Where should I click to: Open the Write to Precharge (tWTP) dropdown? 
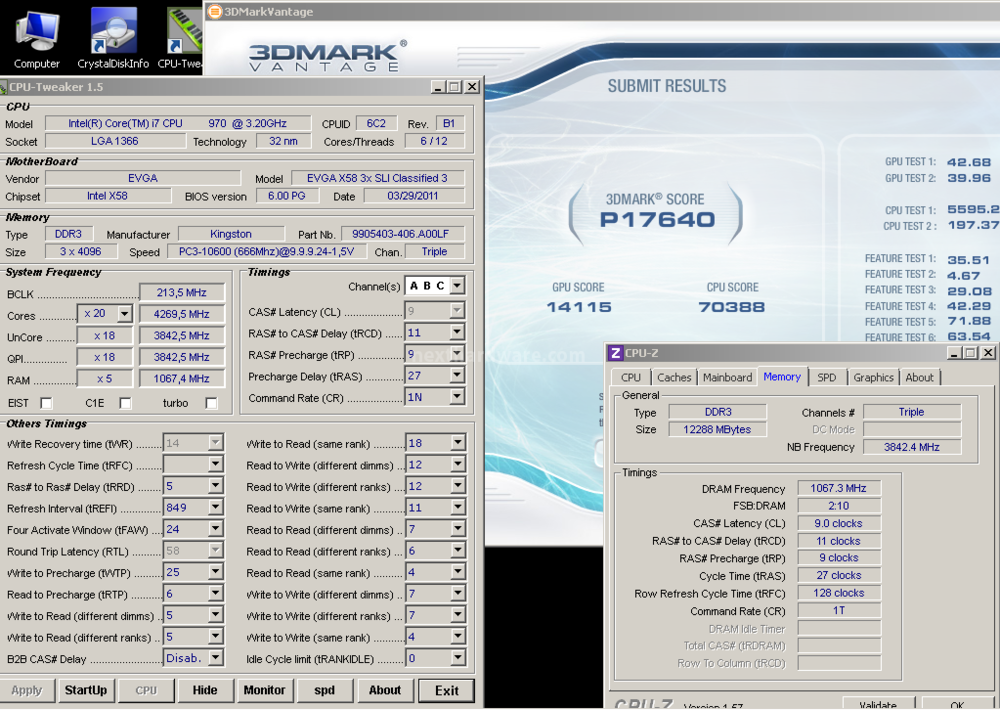coord(216,572)
